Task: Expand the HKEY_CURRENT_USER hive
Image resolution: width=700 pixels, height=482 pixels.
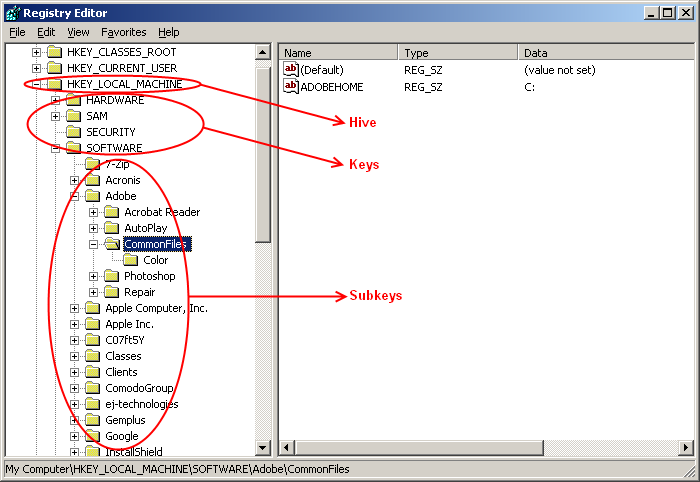Action: click(37, 68)
